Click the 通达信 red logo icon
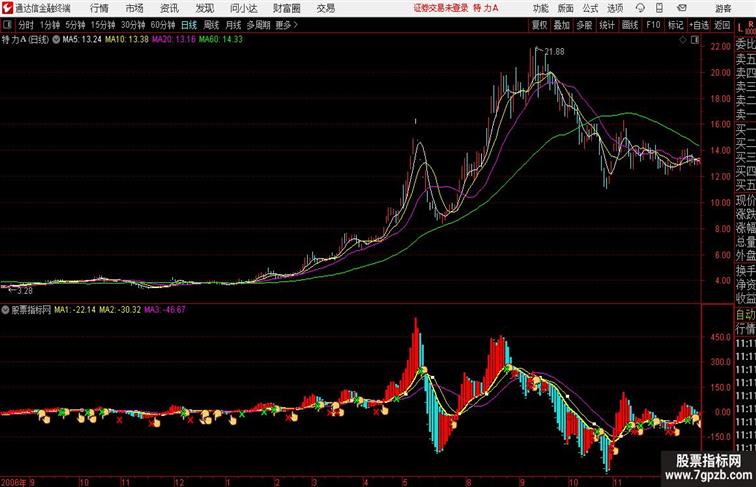The image size is (756, 487). click(7, 8)
